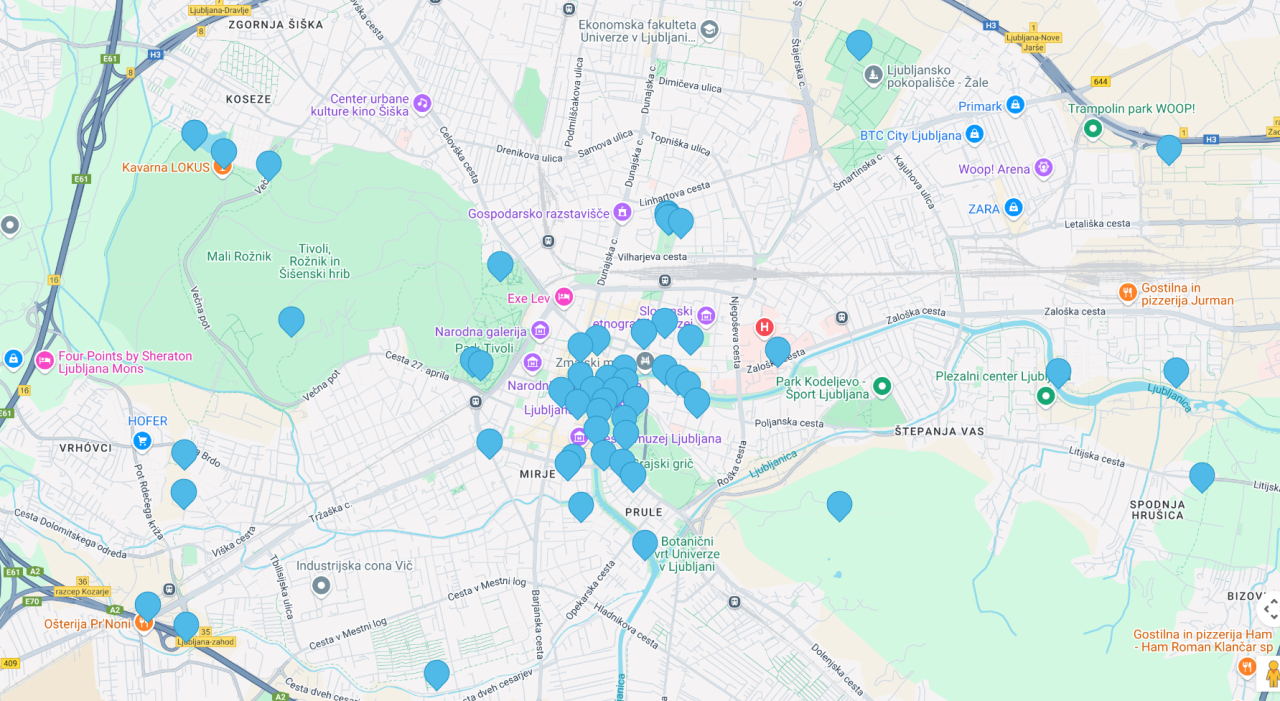Click the red hospital H icon
This screenshot has width=1280, height=701.
coord(764,327)
